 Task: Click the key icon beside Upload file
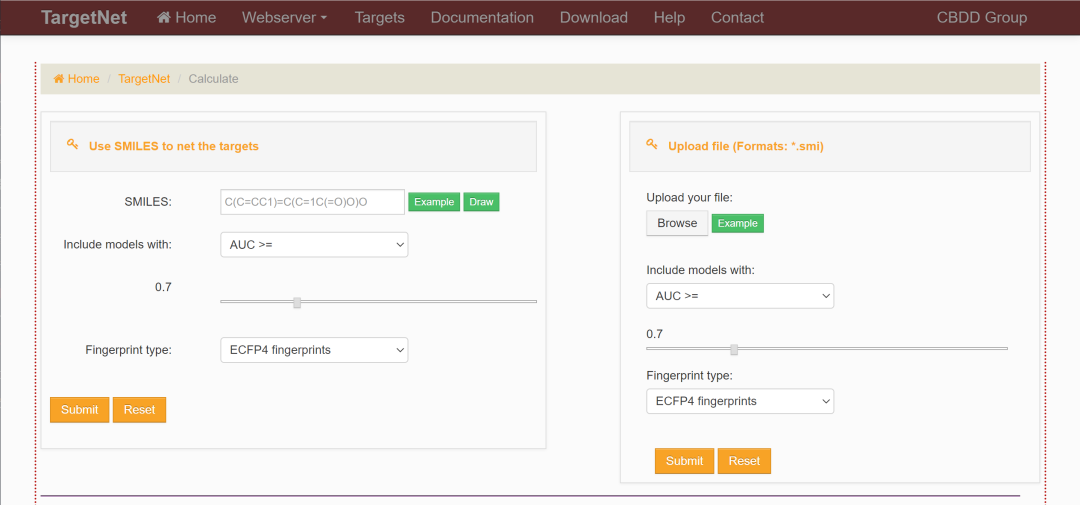pos(652,145)
